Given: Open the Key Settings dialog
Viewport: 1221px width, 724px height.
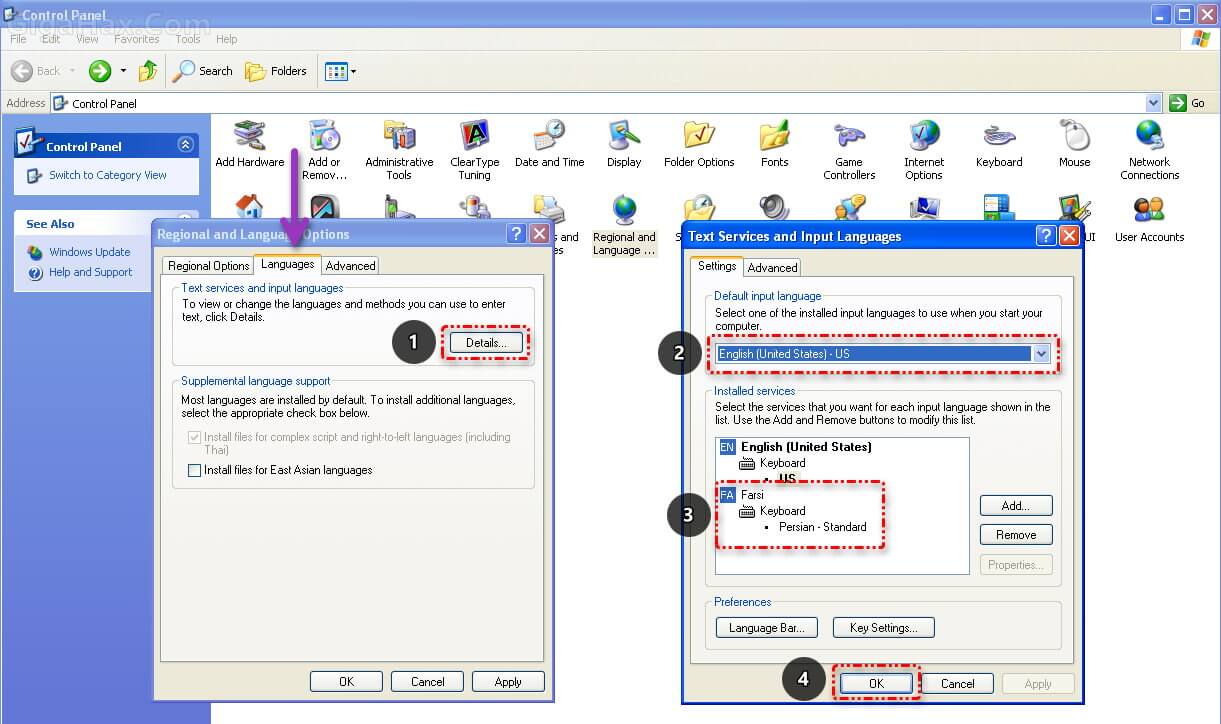Looking at the screenshot, I should 883,628.
